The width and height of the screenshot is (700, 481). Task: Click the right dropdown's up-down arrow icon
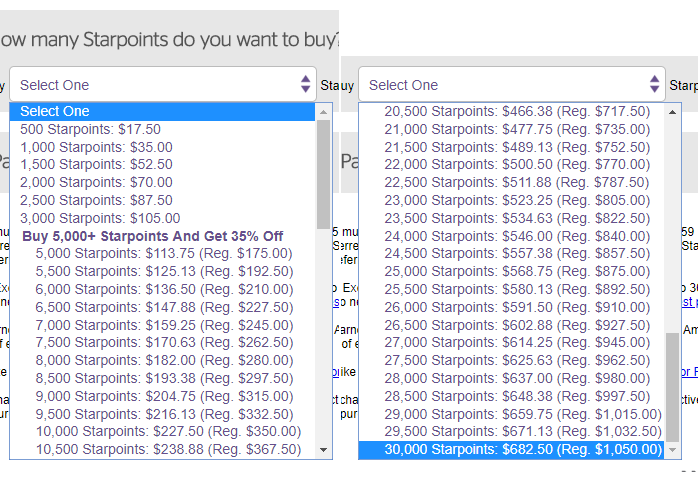pos(654,84)
